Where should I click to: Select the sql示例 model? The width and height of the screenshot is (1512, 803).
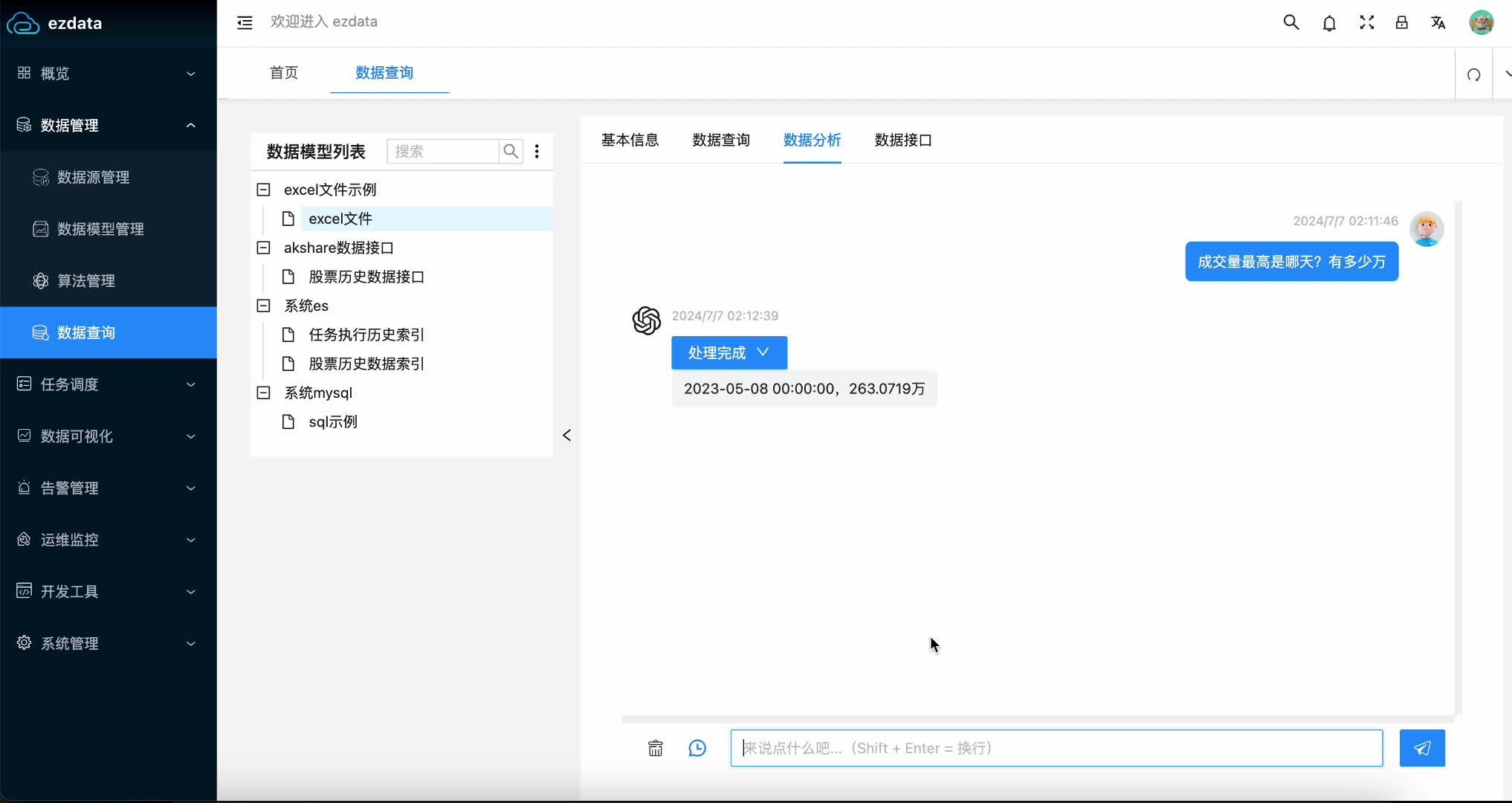[333, 422]
